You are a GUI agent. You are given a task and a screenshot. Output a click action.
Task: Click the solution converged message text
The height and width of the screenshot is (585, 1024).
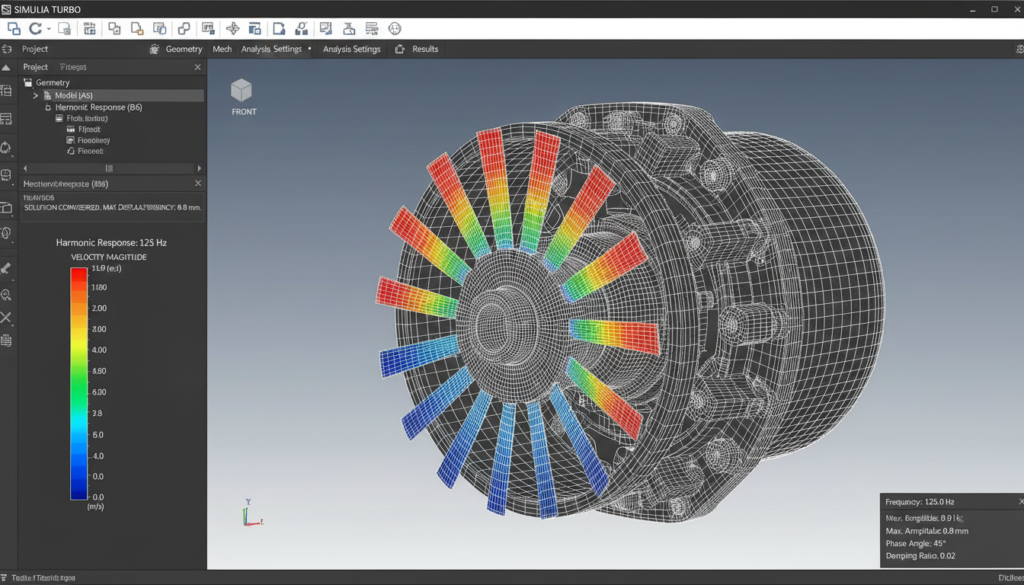click(x=112, y=208)
